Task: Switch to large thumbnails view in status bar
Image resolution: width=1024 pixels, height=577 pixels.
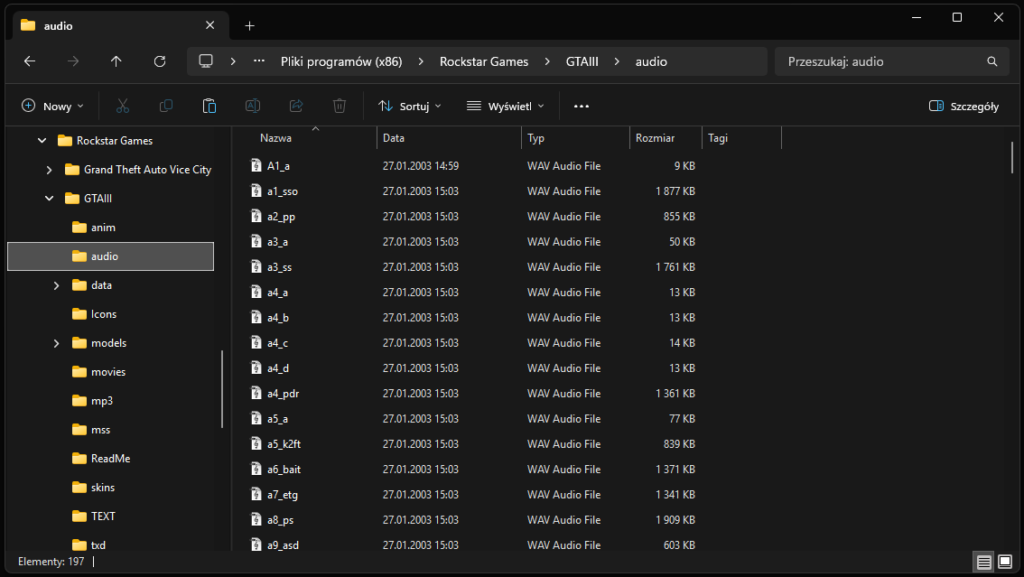Action: click(1005, 562)
